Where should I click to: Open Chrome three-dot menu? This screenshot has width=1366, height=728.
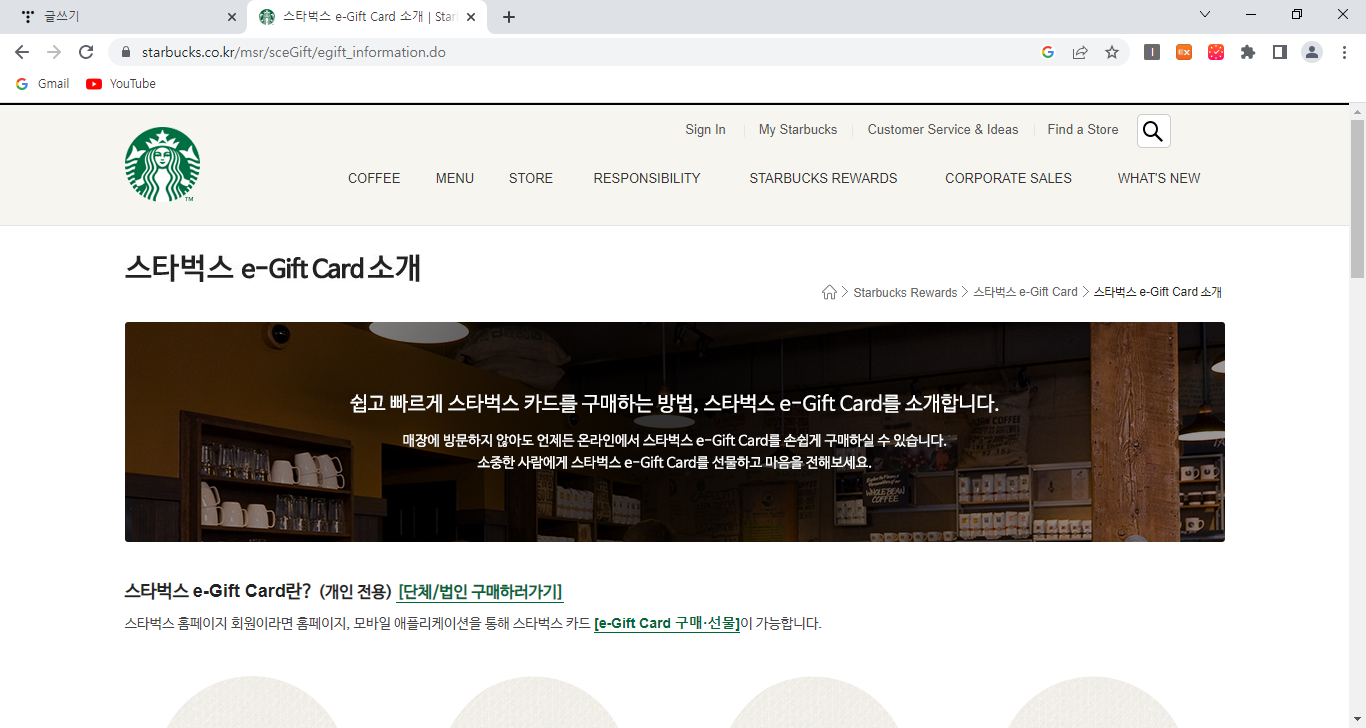point(1344,52)
